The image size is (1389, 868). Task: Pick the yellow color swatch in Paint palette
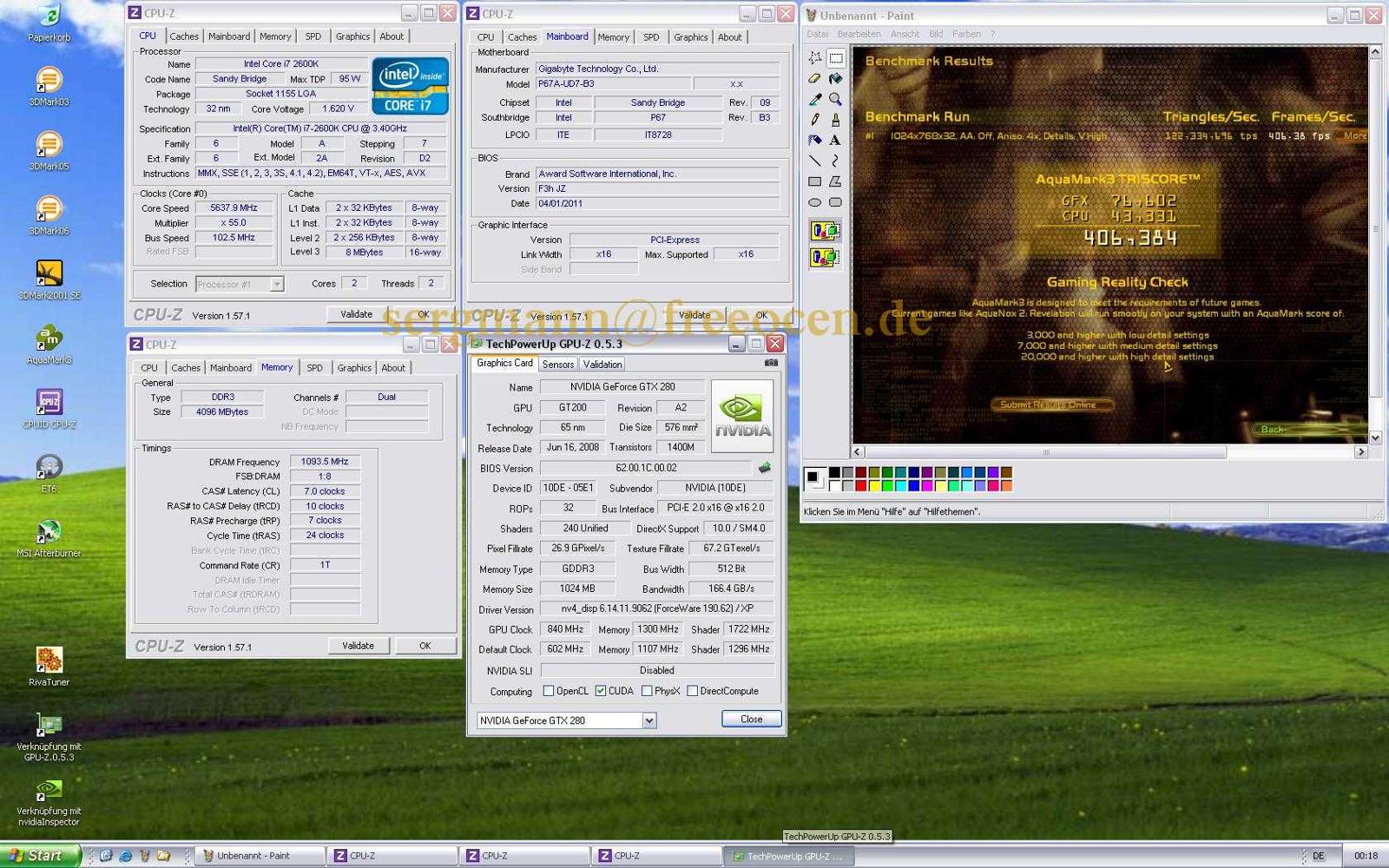pyautogui.click(x=874, y=486)
